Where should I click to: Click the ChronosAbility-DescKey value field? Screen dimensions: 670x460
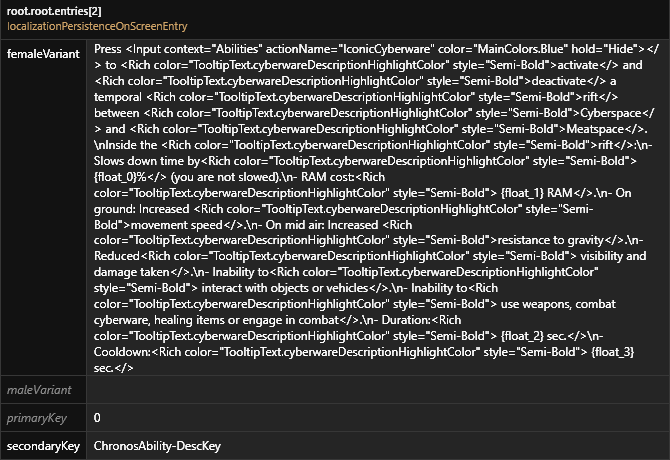click(157, 445)
